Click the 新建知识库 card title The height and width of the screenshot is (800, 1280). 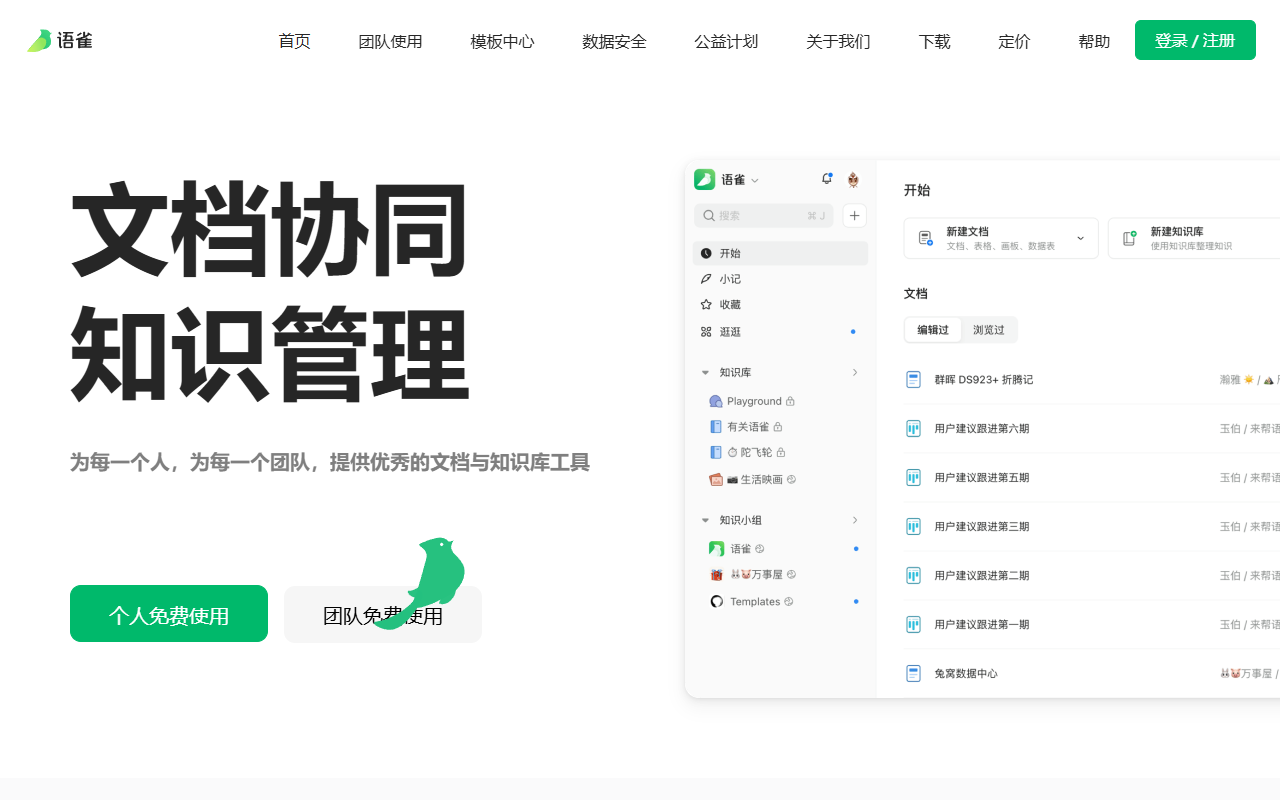(x=1177, y=231)
